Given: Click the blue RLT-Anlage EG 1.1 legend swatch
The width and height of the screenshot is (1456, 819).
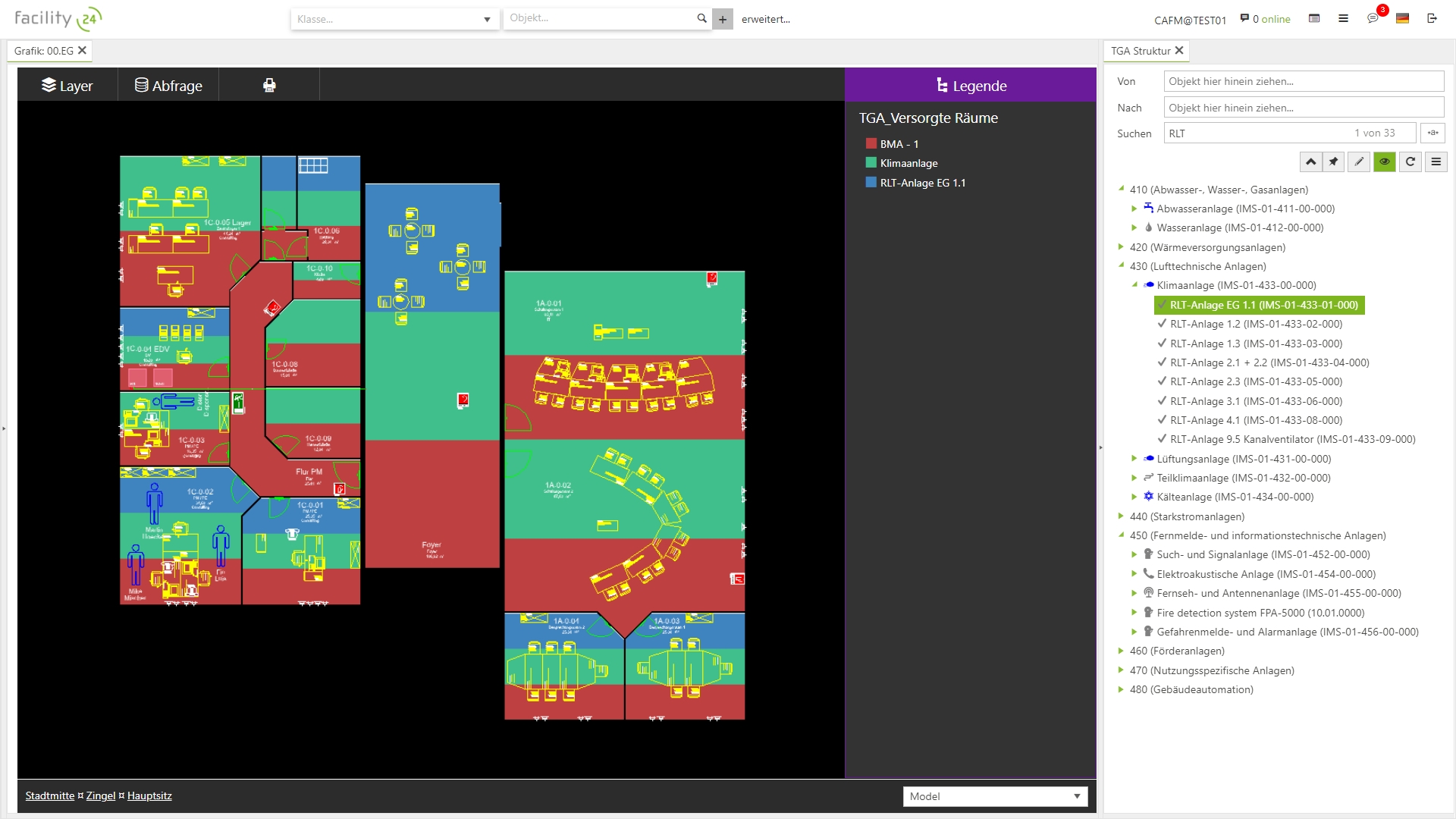Looking at the screenshot, I should click(x=871, y=183).
